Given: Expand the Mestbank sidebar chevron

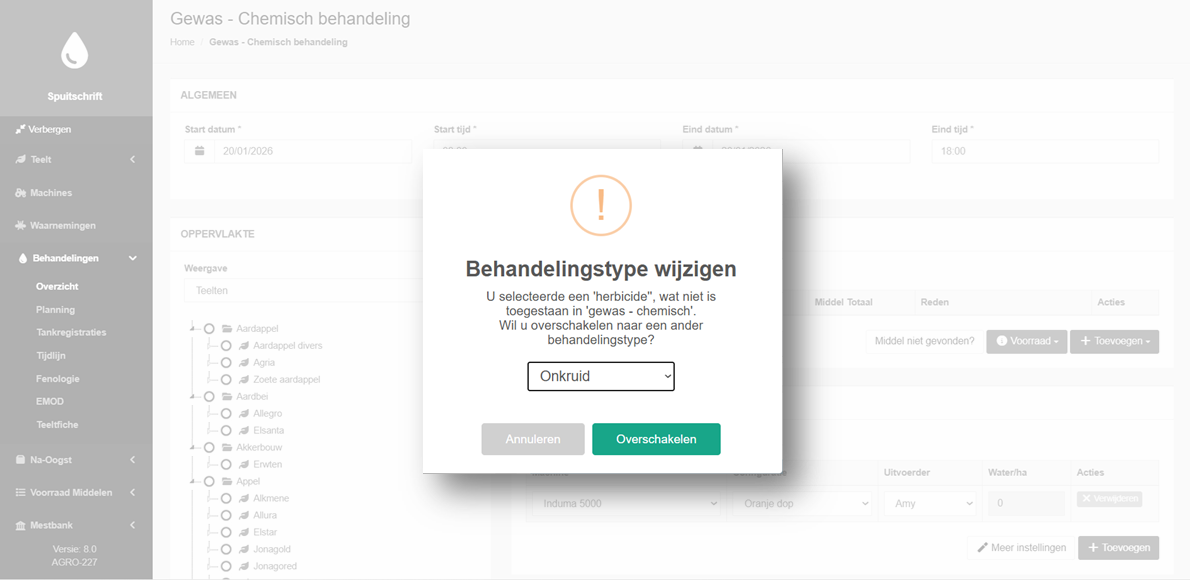Looking at the screenshot, I should coord(133,525).
